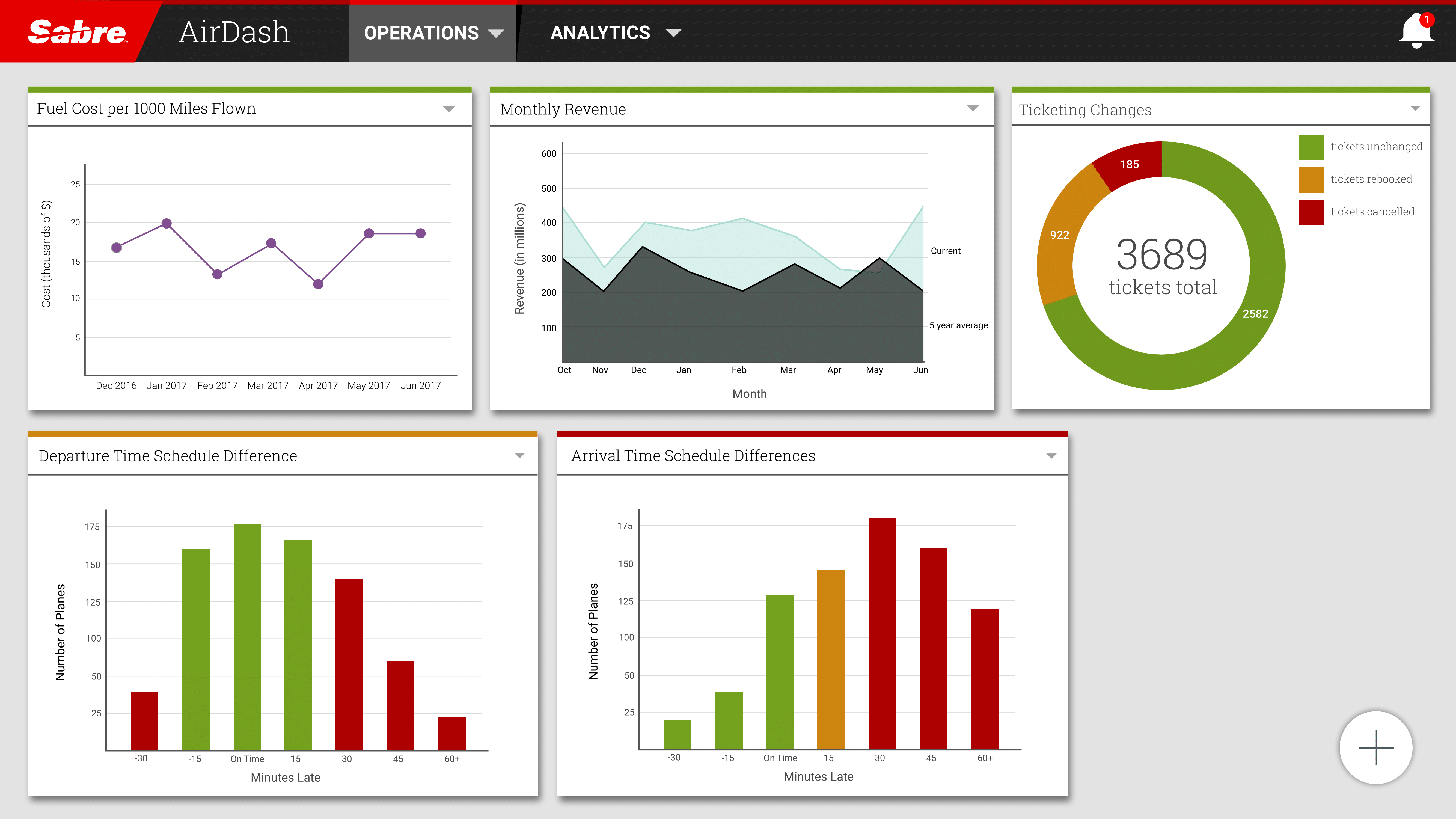Image resolution: width=1456 pixels, height=819 pixels.
Task: Click the tickets unchanged green swatch
Action: pos(1311,147)
